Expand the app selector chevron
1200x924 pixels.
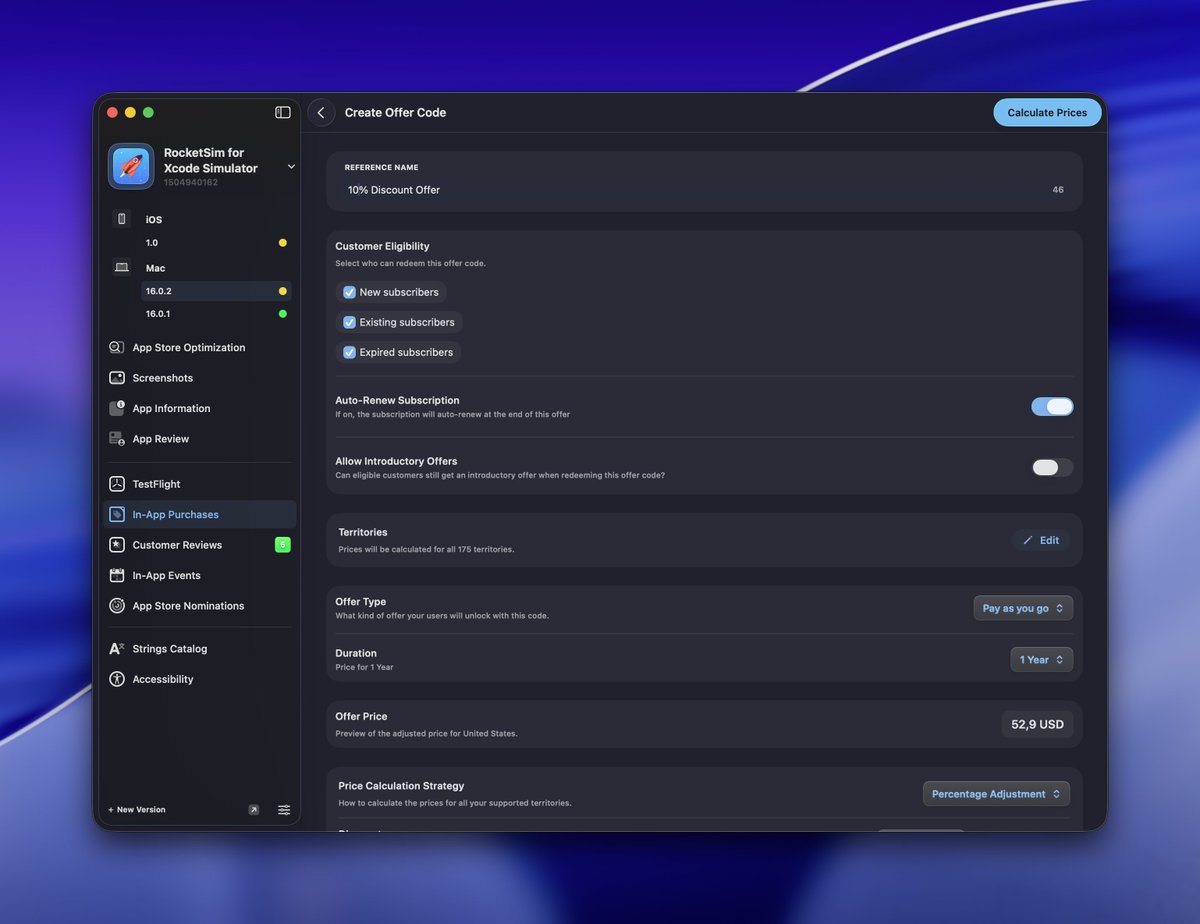click(291, 167)
